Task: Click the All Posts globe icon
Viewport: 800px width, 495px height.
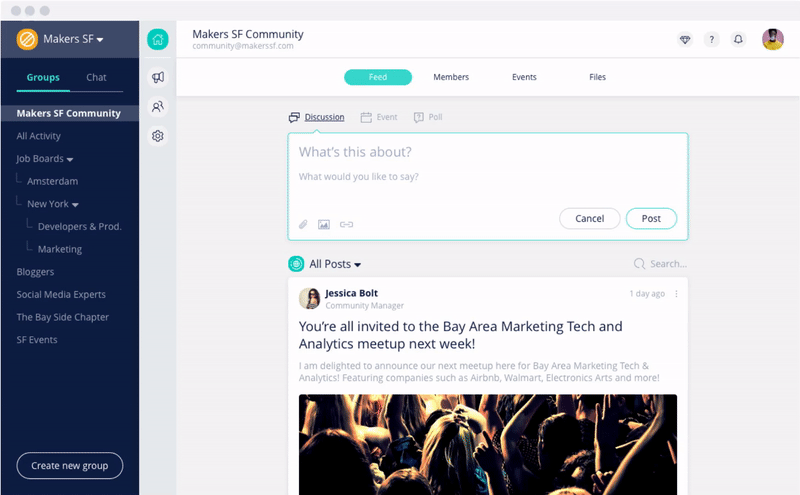Action: pos(296,264)
